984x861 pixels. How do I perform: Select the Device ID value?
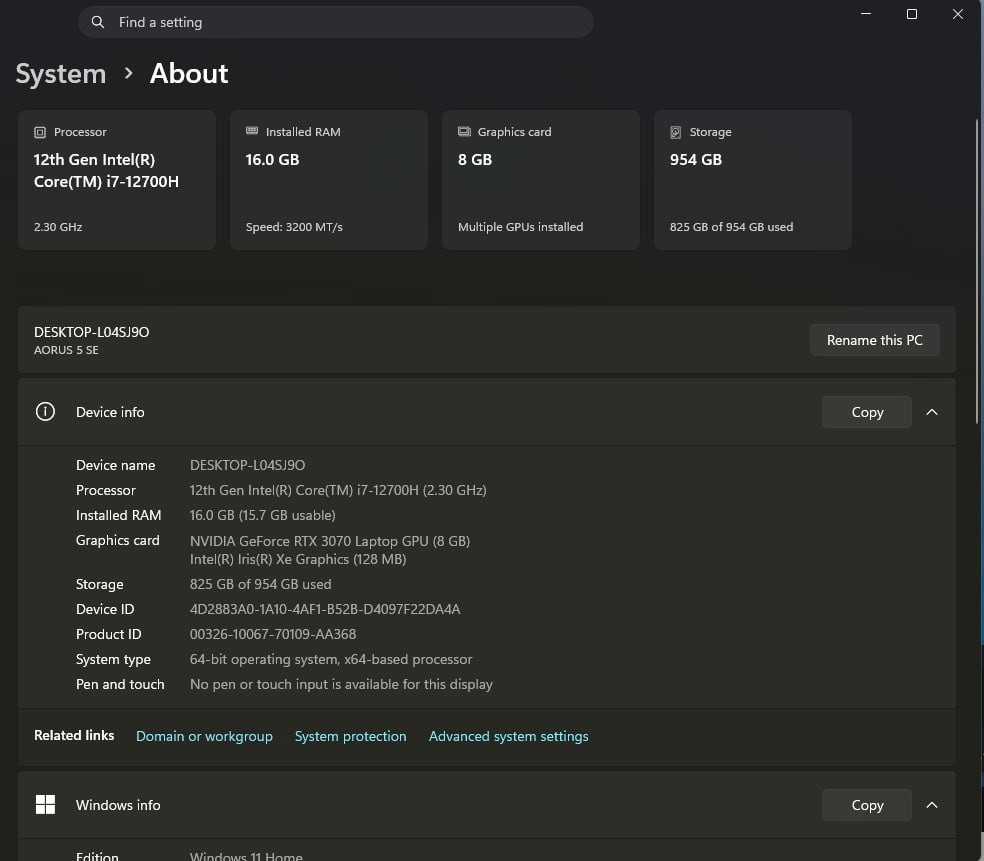point(325,609)
